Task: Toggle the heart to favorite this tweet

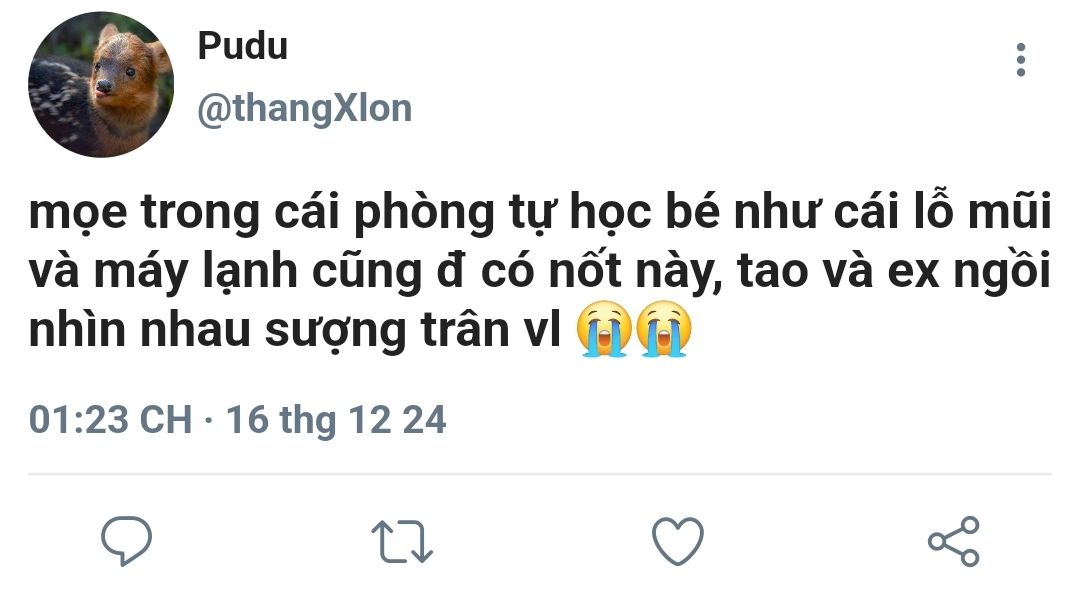Action: pyautogui.click(x=678, y=541)
